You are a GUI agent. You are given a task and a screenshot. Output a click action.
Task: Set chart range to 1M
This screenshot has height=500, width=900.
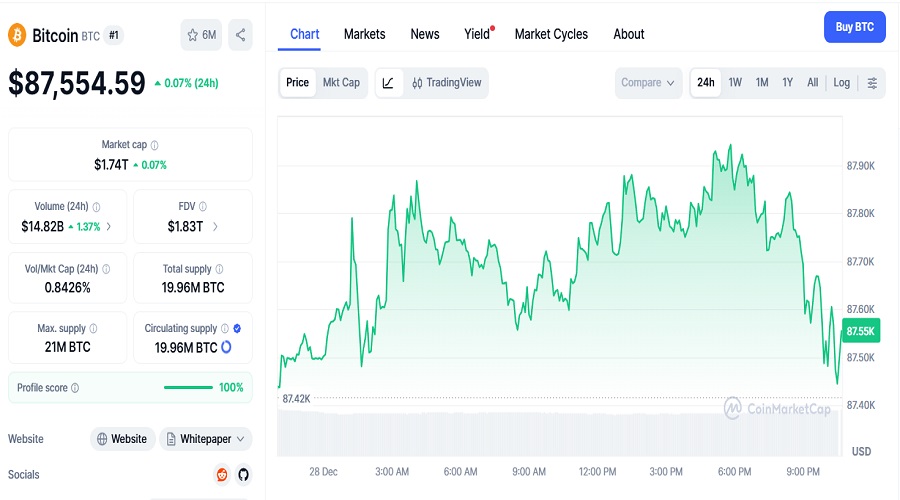point(762,83)
